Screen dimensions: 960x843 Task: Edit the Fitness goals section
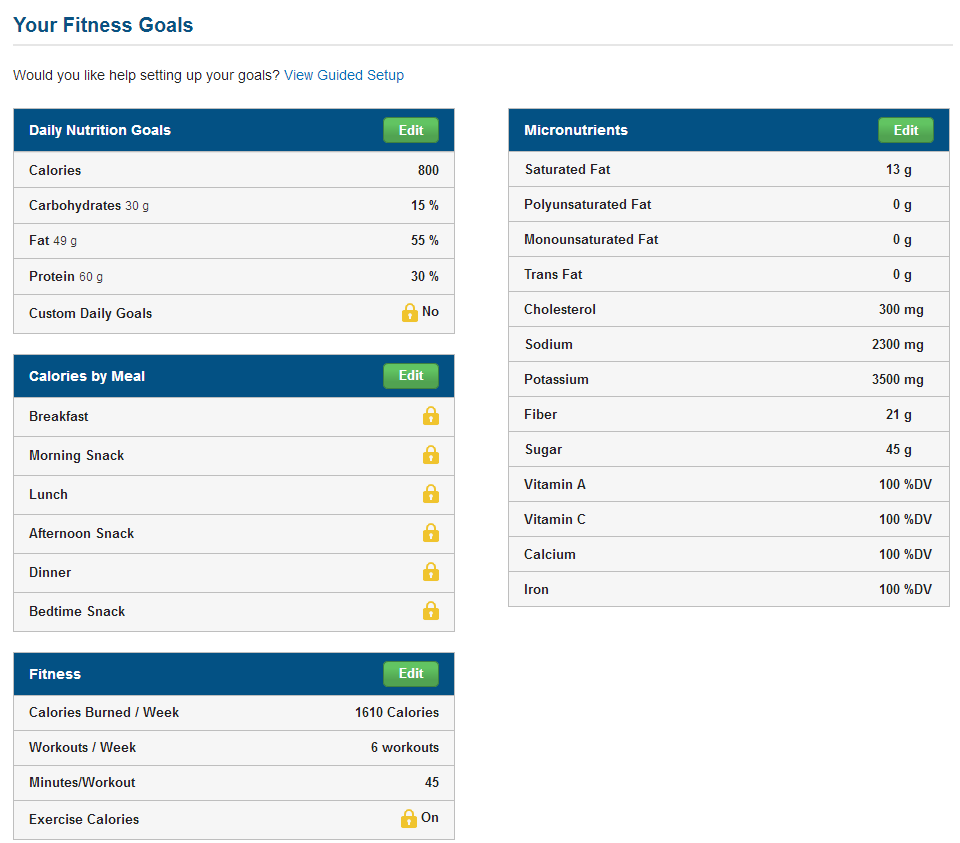[411, 673]
